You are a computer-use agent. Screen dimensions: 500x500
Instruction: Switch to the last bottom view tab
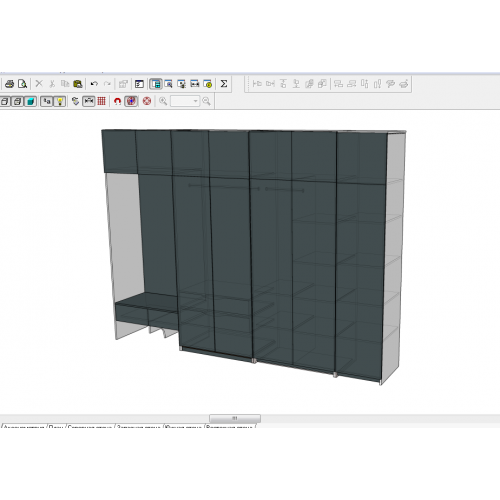coord(230,426)
